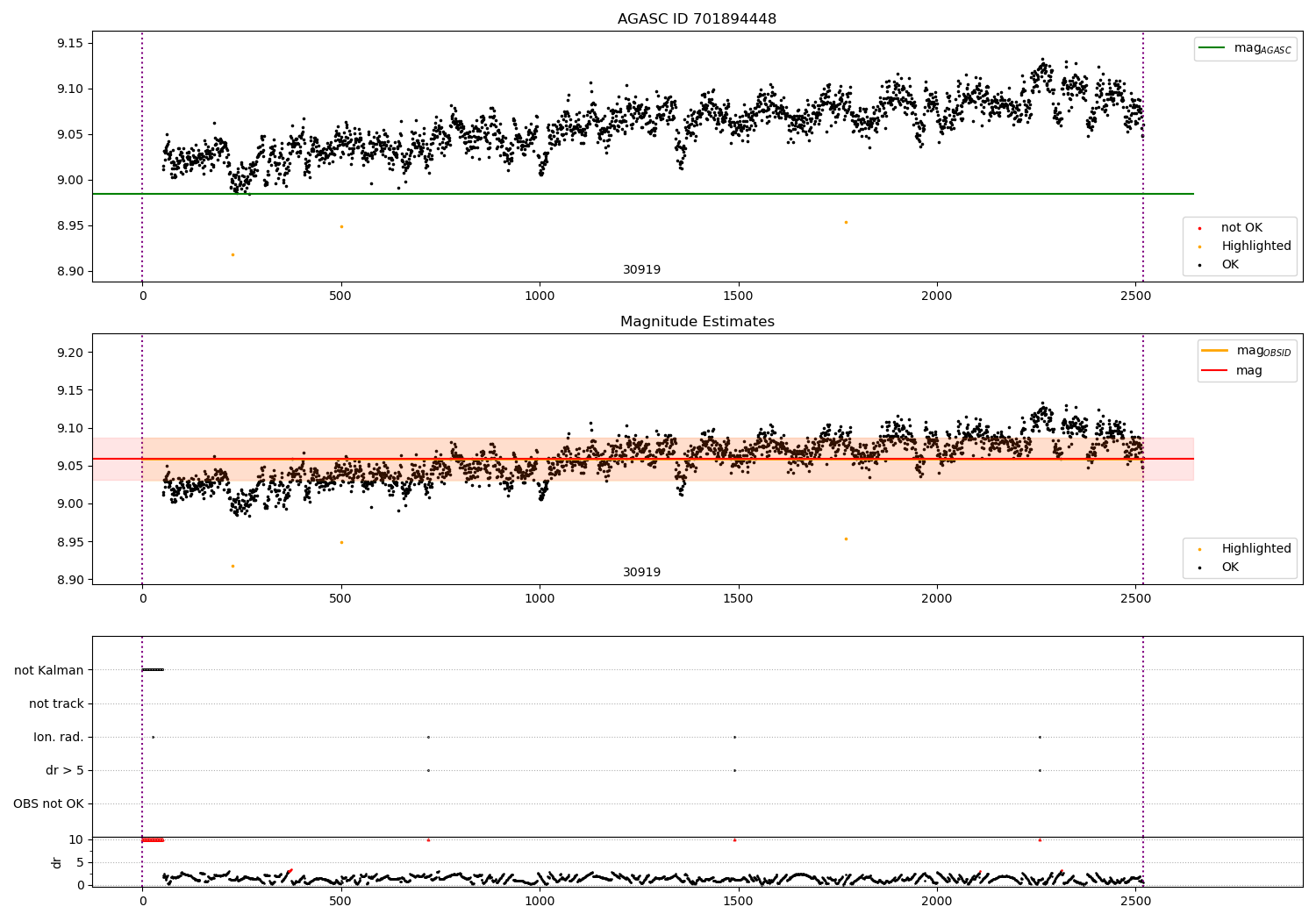1316x921 pixels.
Task: Click orange point near 1750 in Magnitude Estimates plot
Action: point(846,539)
